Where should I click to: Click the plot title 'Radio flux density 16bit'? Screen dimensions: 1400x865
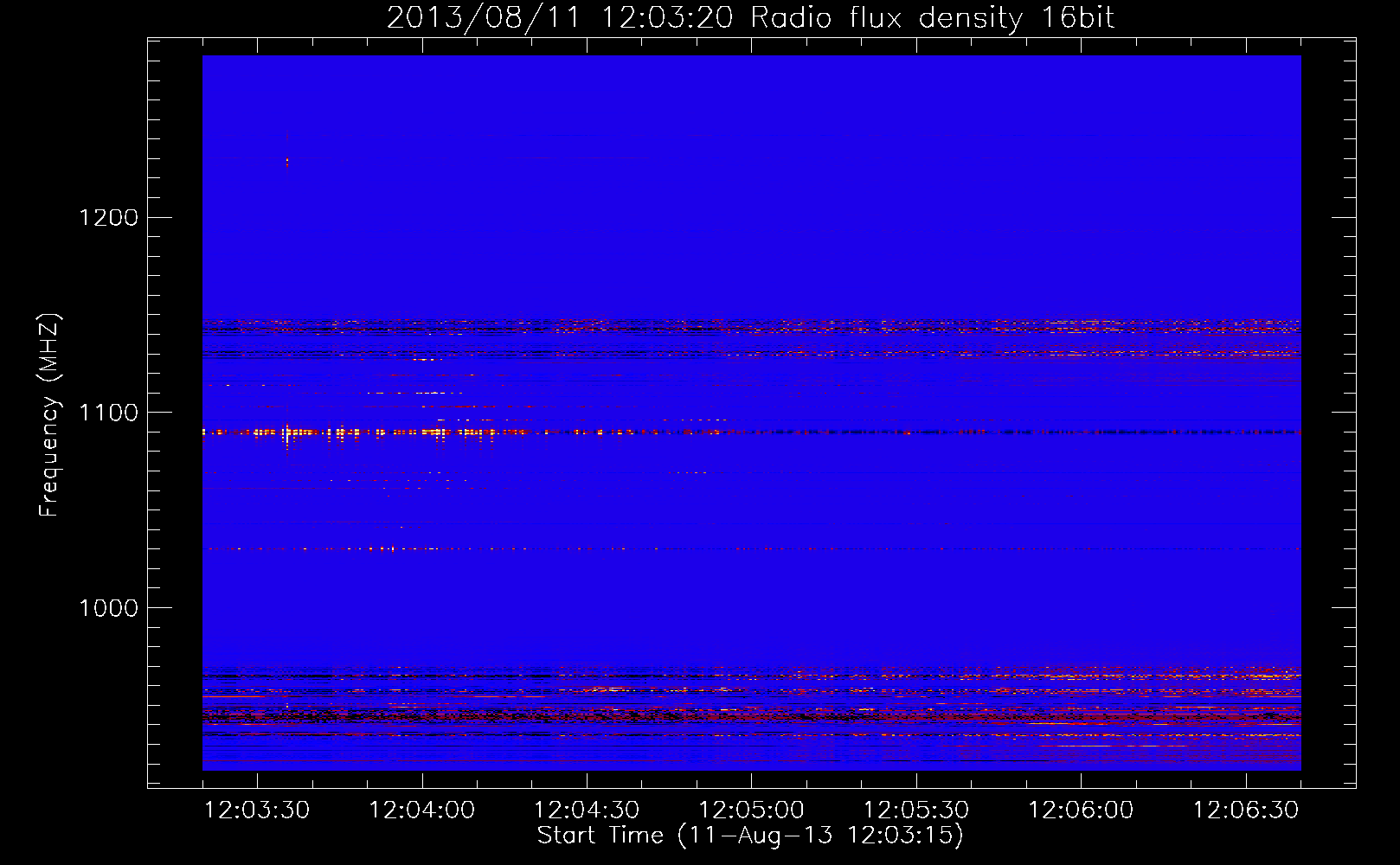[933, 18]
